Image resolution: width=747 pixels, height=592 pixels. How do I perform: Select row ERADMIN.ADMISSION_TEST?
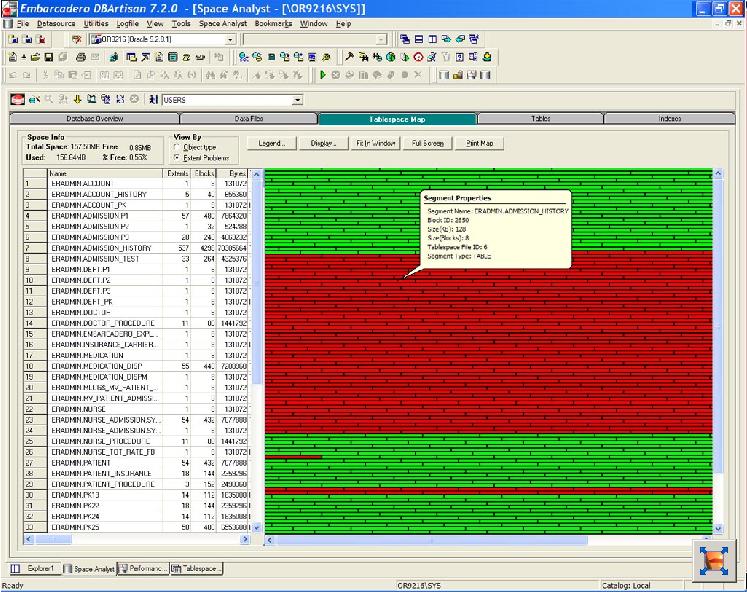pyautogui.click(x=137, y=259)
